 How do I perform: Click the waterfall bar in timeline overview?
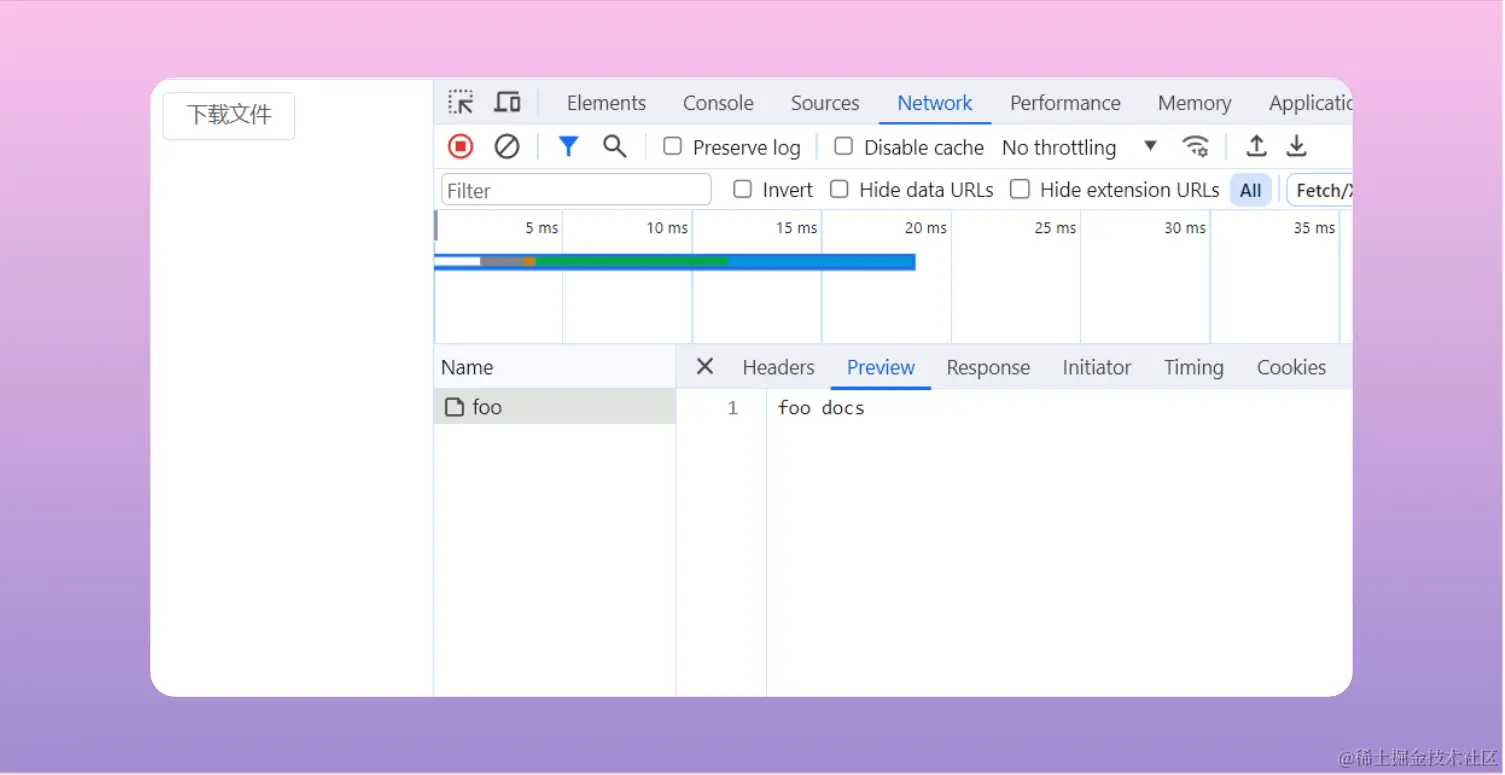pos(675,262)
